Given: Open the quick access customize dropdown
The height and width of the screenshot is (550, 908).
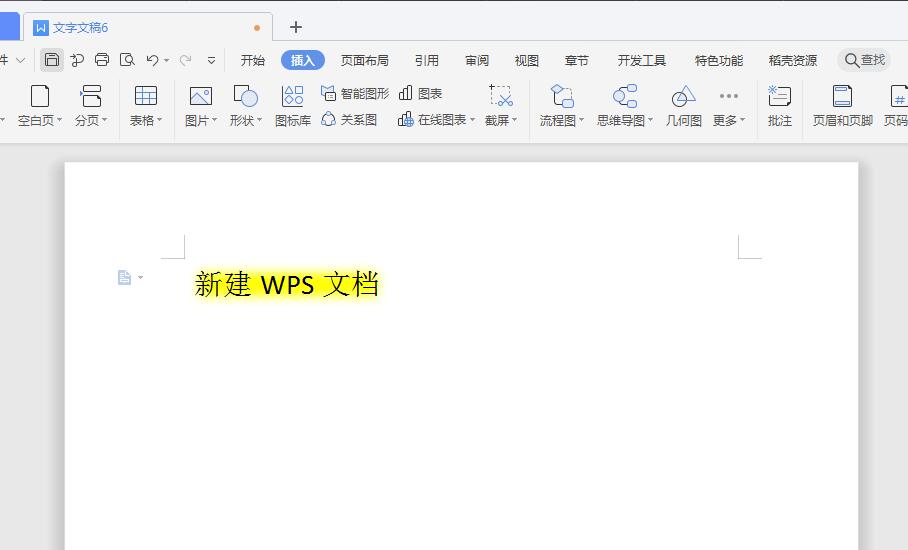Looking at the screenshot, I should click(x=211, y=60).
